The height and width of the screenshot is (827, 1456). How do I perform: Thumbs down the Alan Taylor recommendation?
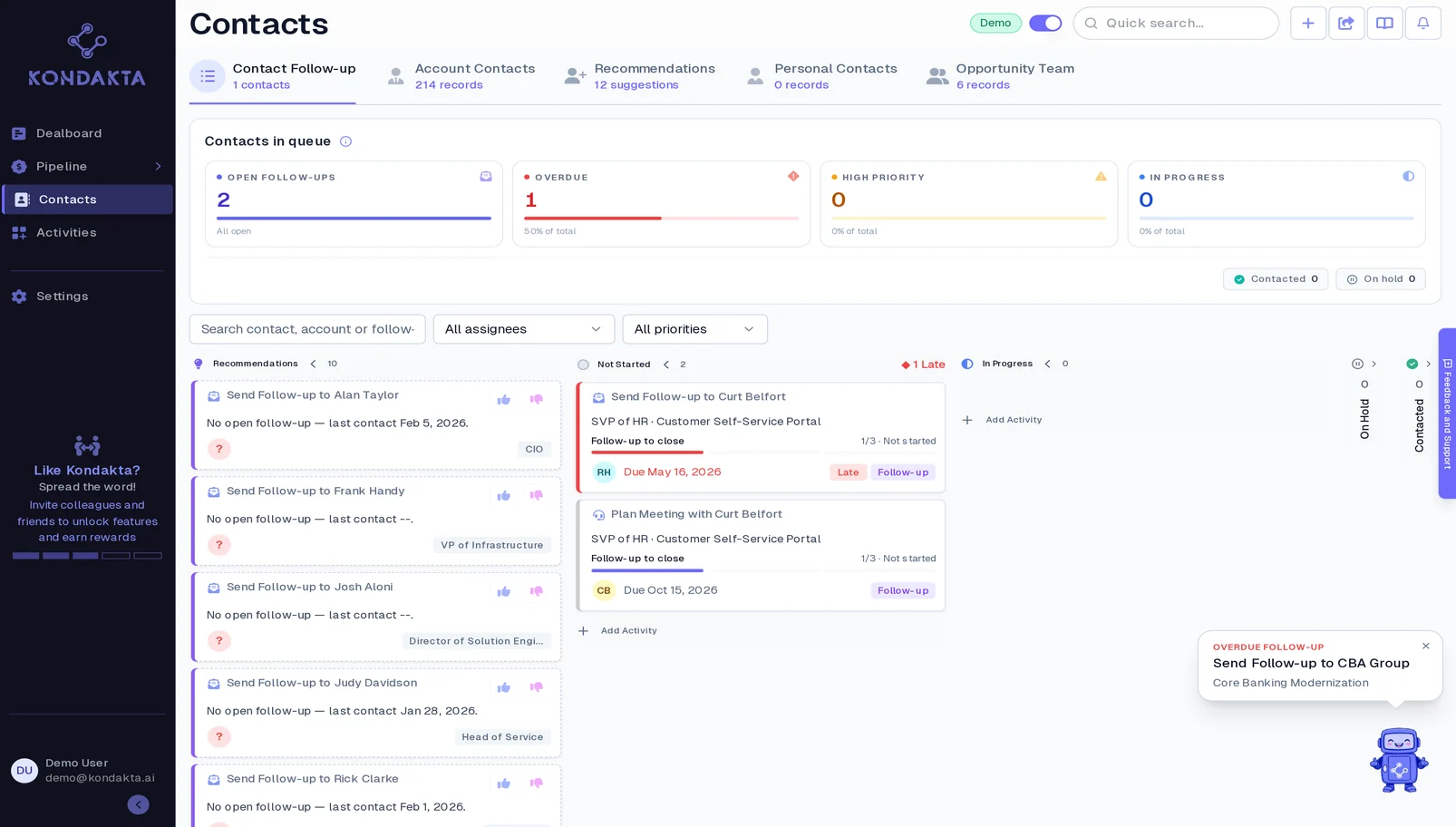(x=537, y=400)
